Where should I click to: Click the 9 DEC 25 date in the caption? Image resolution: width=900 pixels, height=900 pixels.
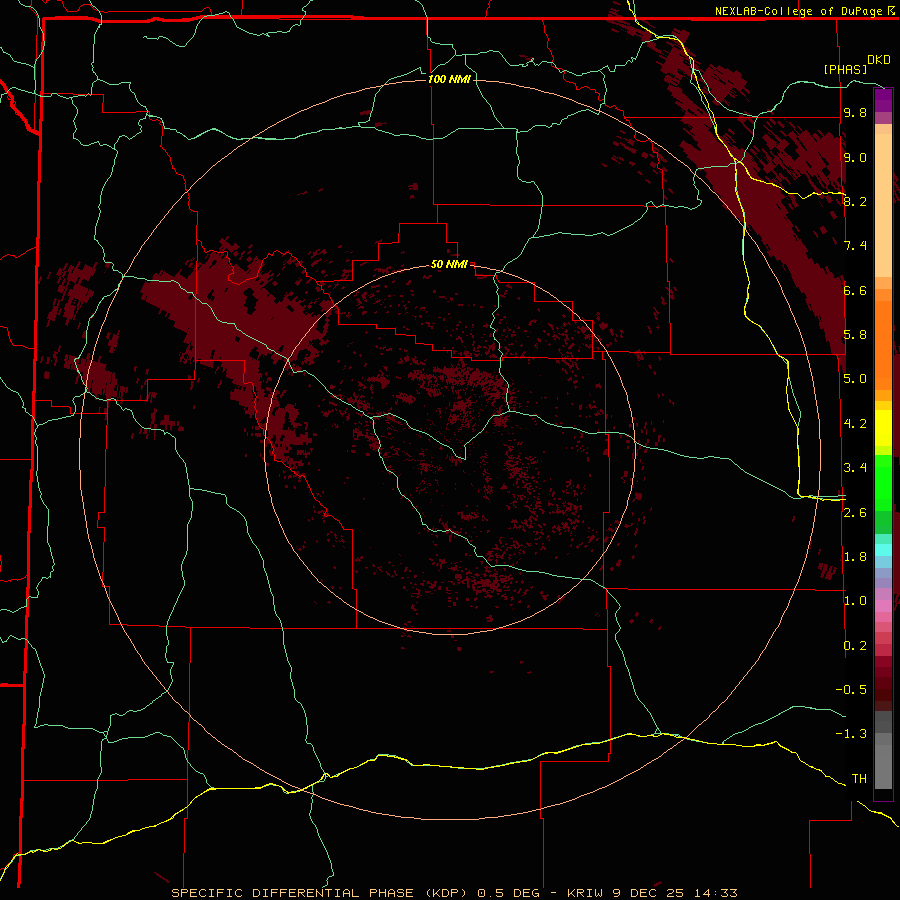tap(647, 893)
